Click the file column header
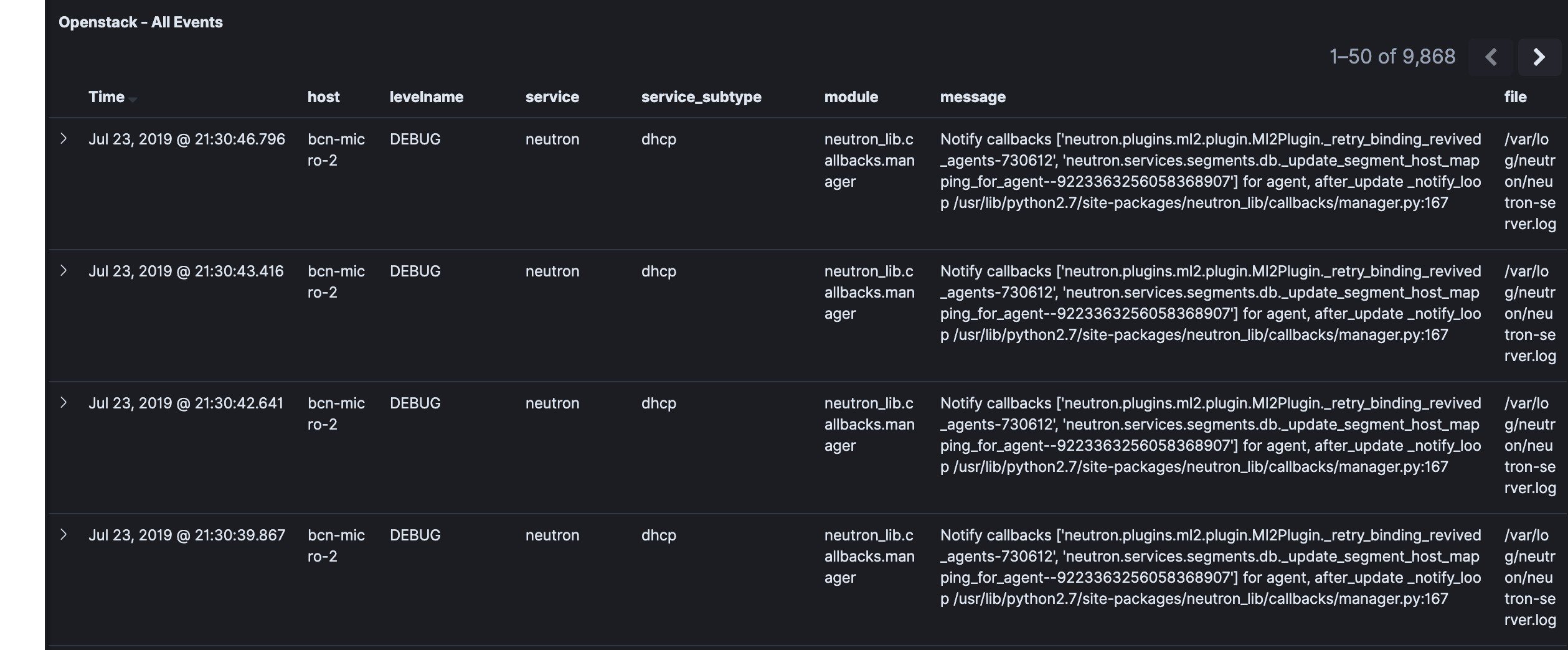The height and width of the screenshot is (650, 1568). click(1516, 97)
